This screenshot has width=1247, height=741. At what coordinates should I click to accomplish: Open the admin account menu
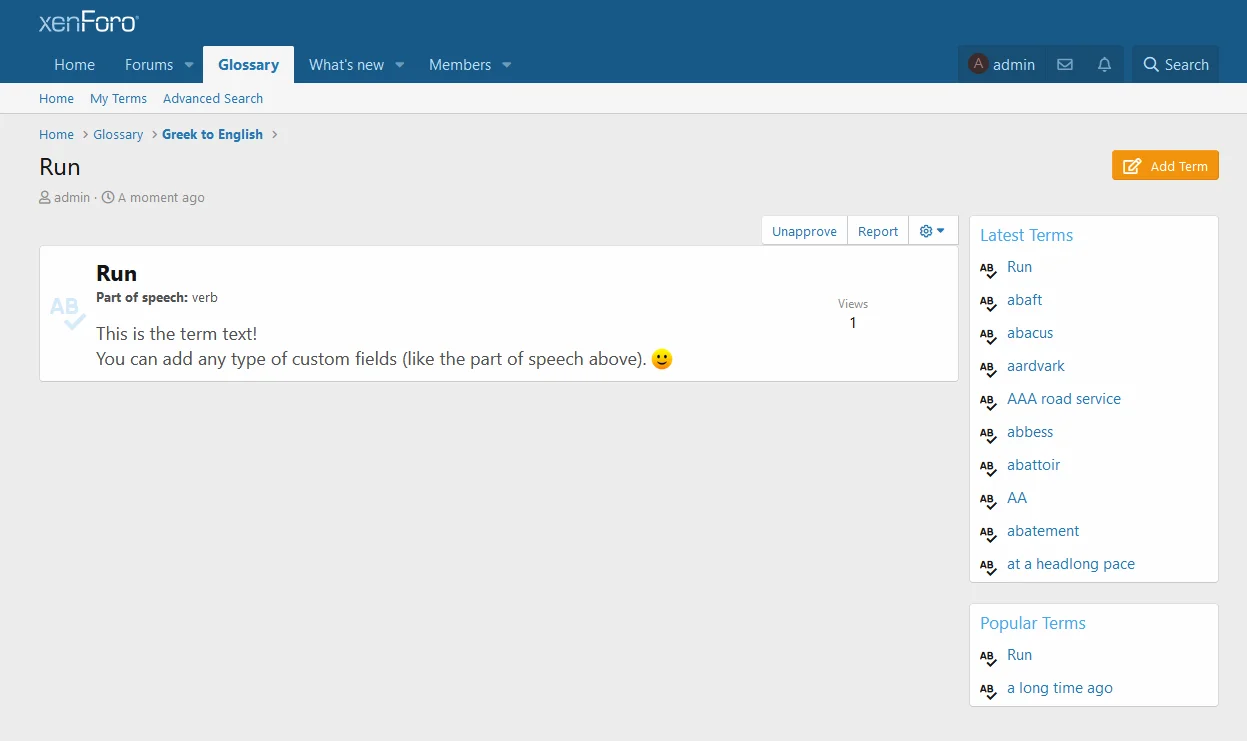[x=1002, y=64]
